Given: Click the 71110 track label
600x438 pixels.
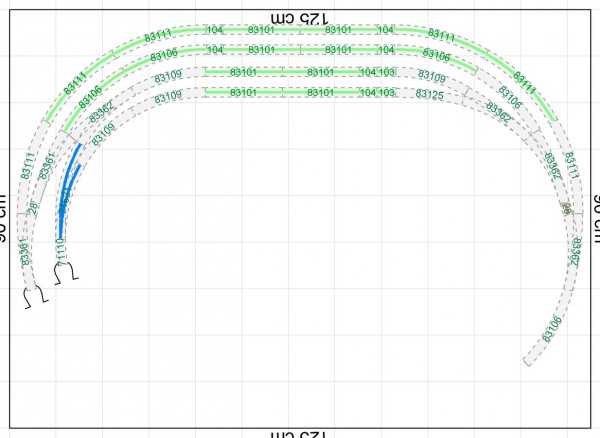Looking at the screenshot, I should 61,252.
